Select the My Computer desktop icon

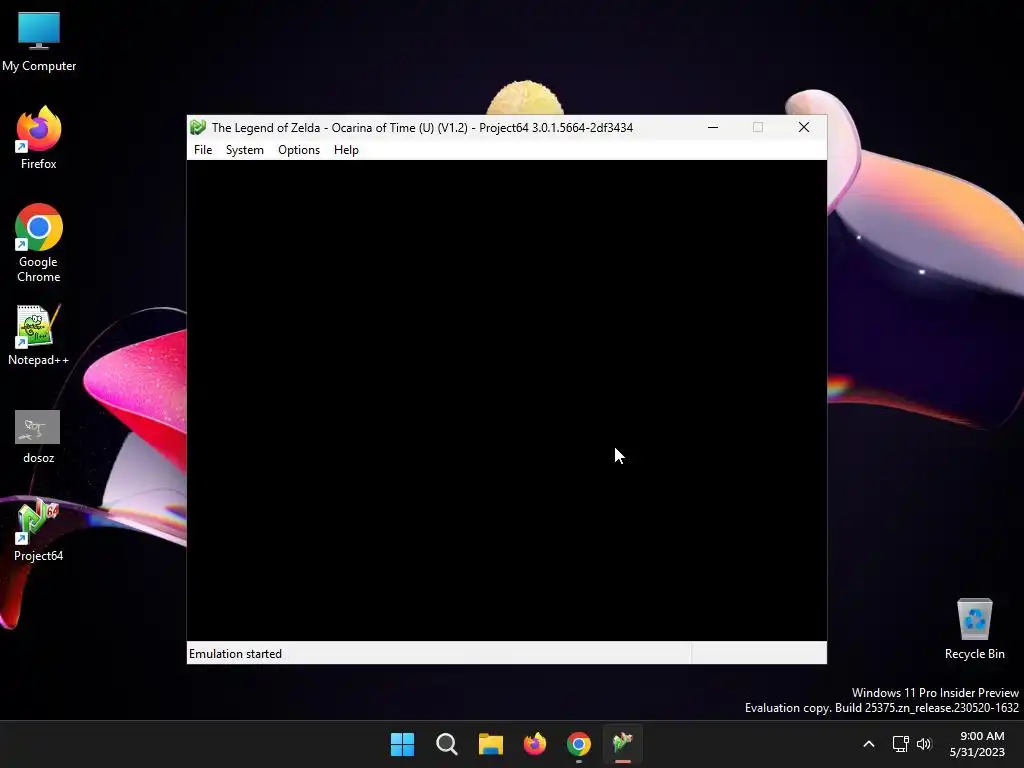click(39, 42)
